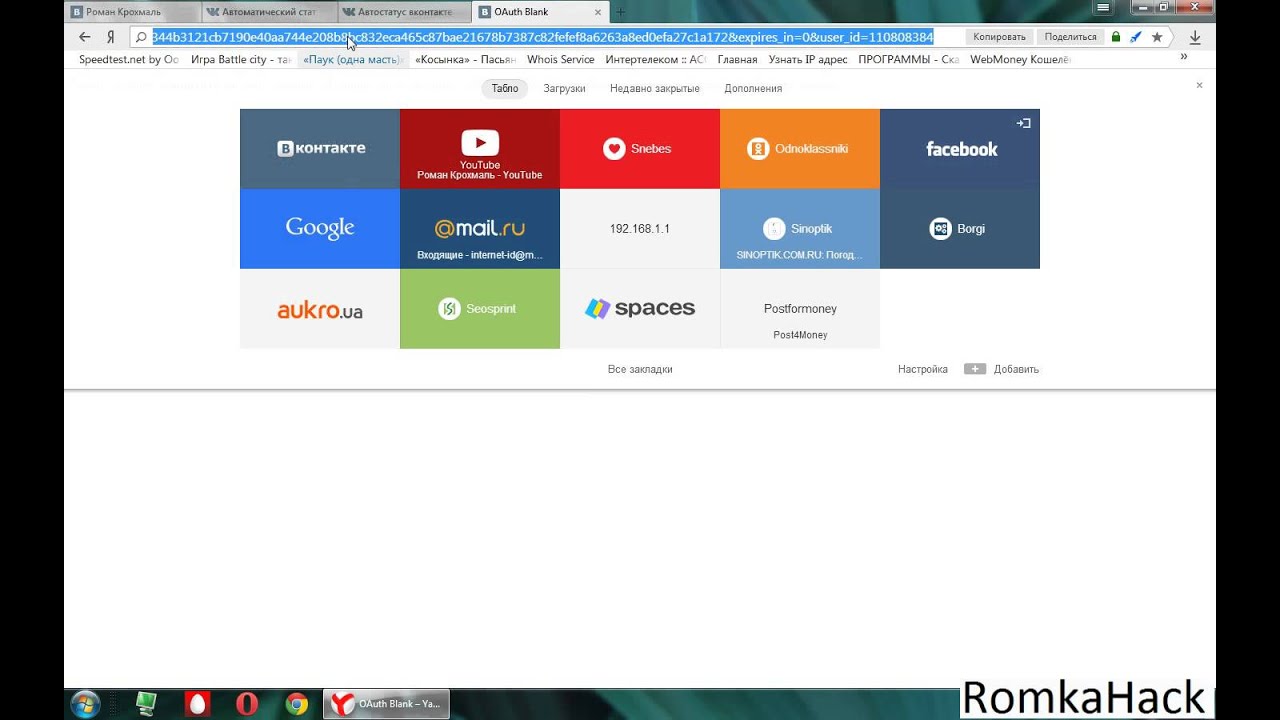
Task: Open the Sinoptik weather tile
Action: tap(800, 229)
